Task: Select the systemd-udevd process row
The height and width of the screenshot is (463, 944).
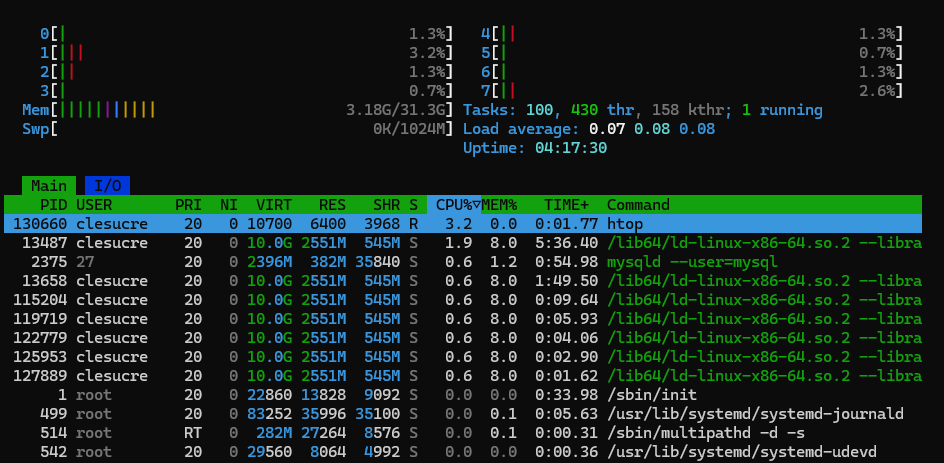Action: point(463,452)
